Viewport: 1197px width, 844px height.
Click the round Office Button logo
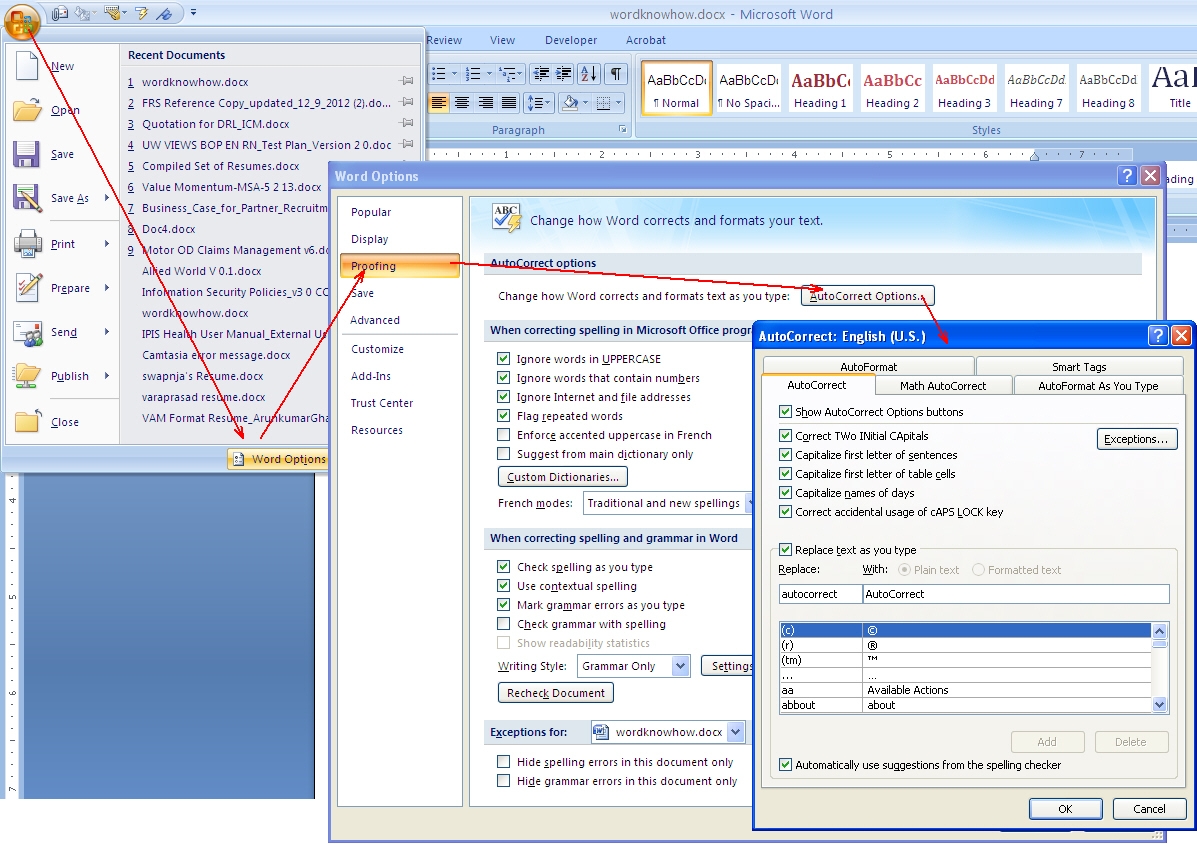click(x=21, y=20)
